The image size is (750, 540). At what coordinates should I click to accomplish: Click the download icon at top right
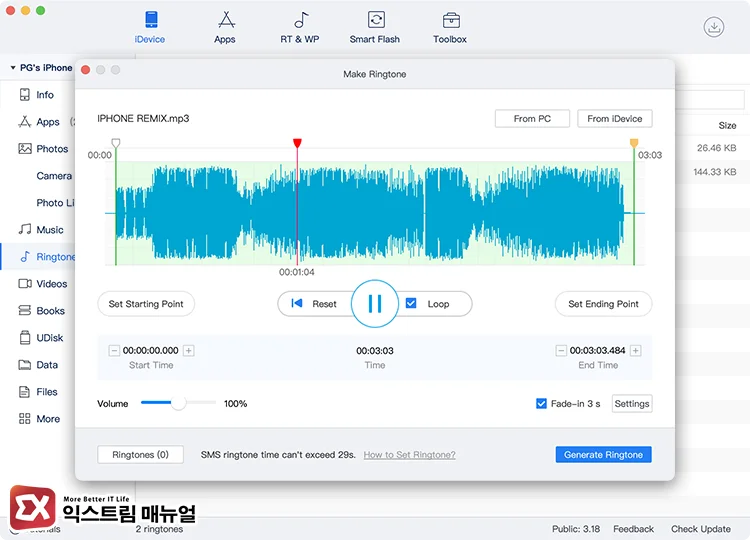(714, 27)
